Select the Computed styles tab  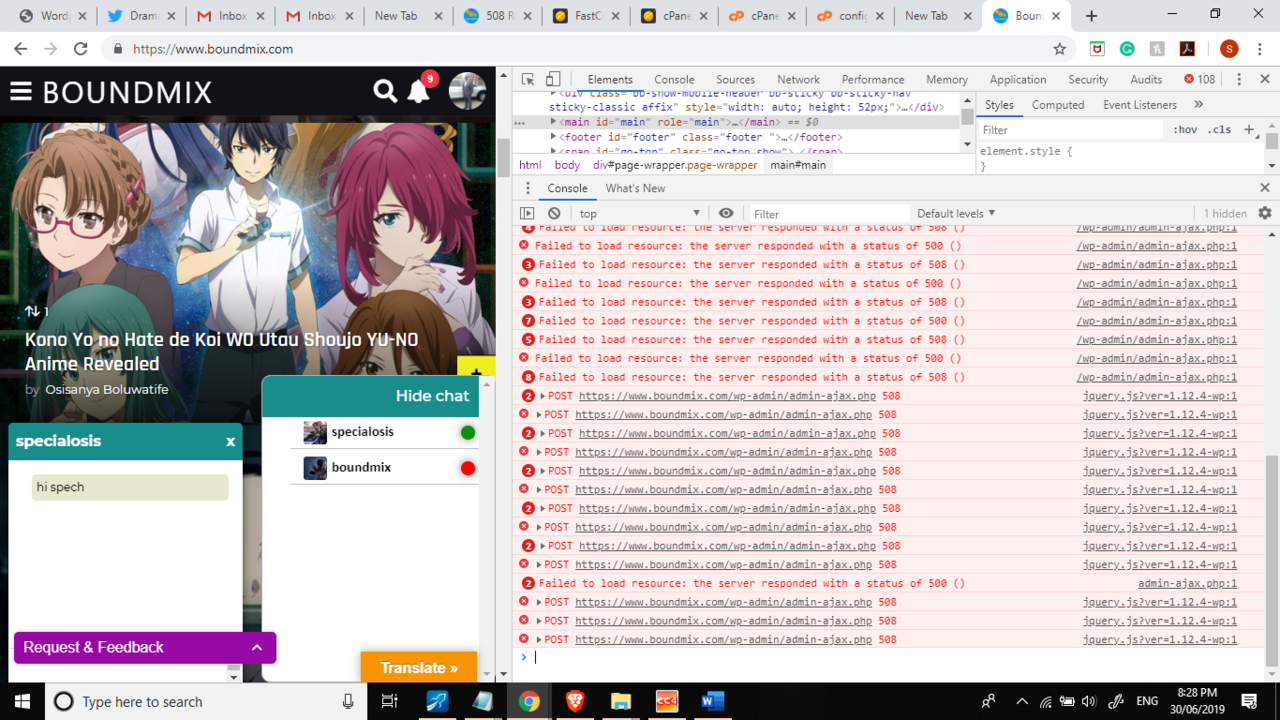1058,104
